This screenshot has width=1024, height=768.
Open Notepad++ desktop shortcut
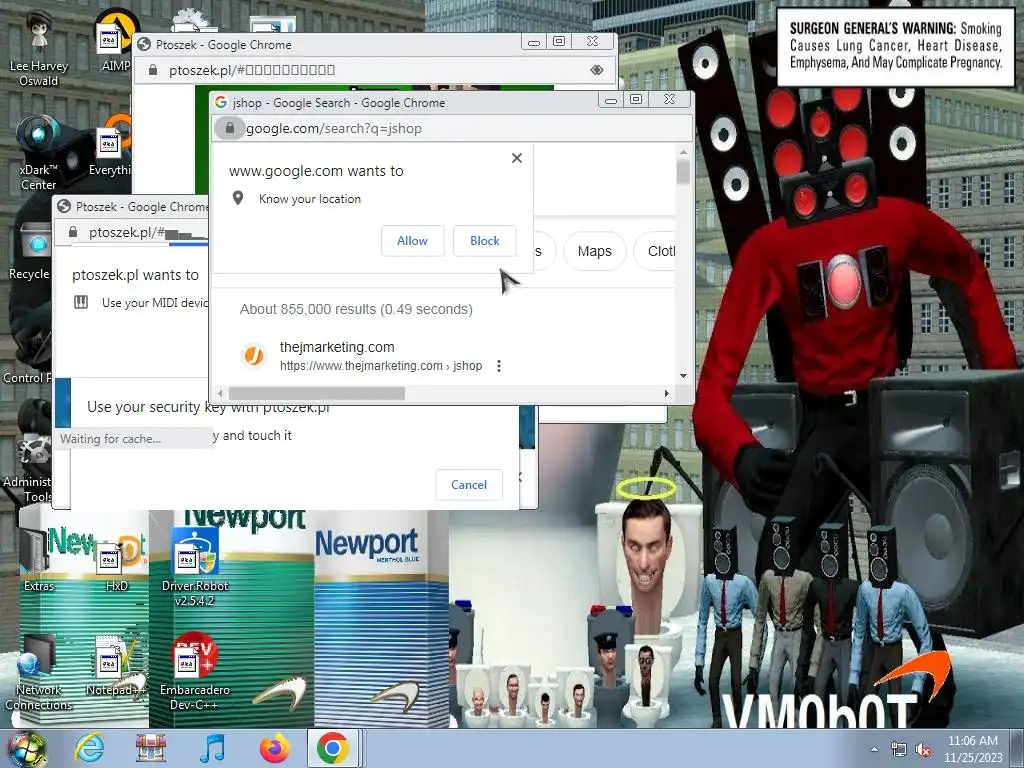[116, 666]
